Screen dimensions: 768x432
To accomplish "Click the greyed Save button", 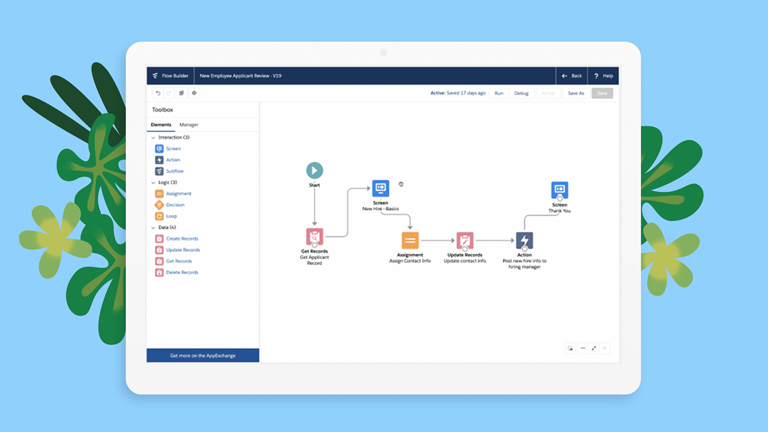I will [x=602, y=93].
